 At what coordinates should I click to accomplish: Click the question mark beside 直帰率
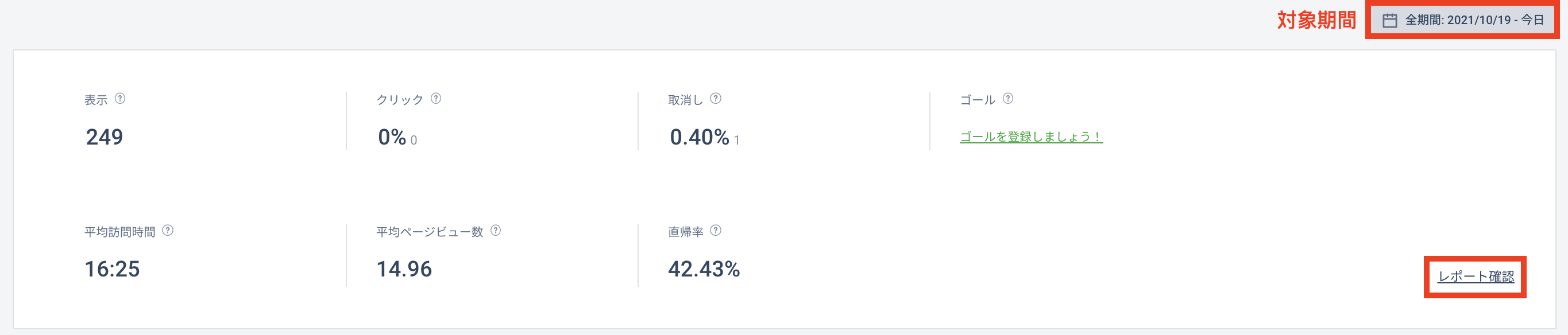(x=716, y=231)
